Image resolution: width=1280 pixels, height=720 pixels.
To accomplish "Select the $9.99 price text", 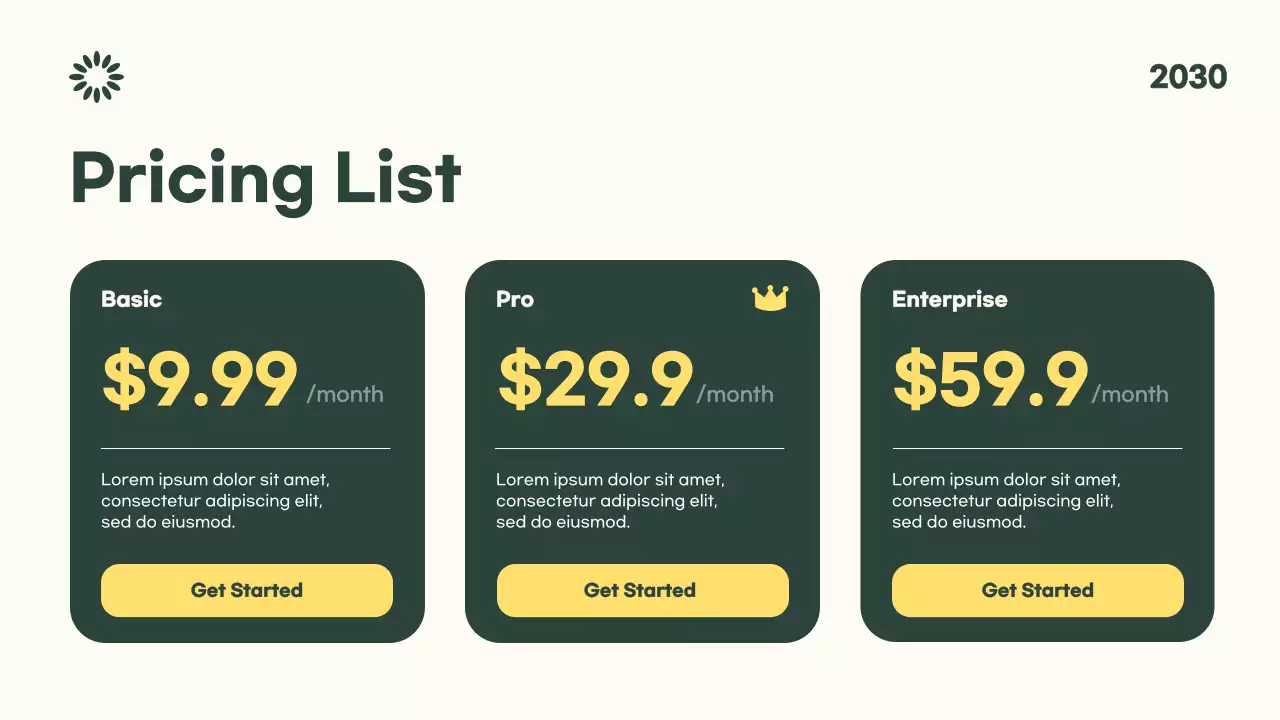I will [x=200, y=380].
